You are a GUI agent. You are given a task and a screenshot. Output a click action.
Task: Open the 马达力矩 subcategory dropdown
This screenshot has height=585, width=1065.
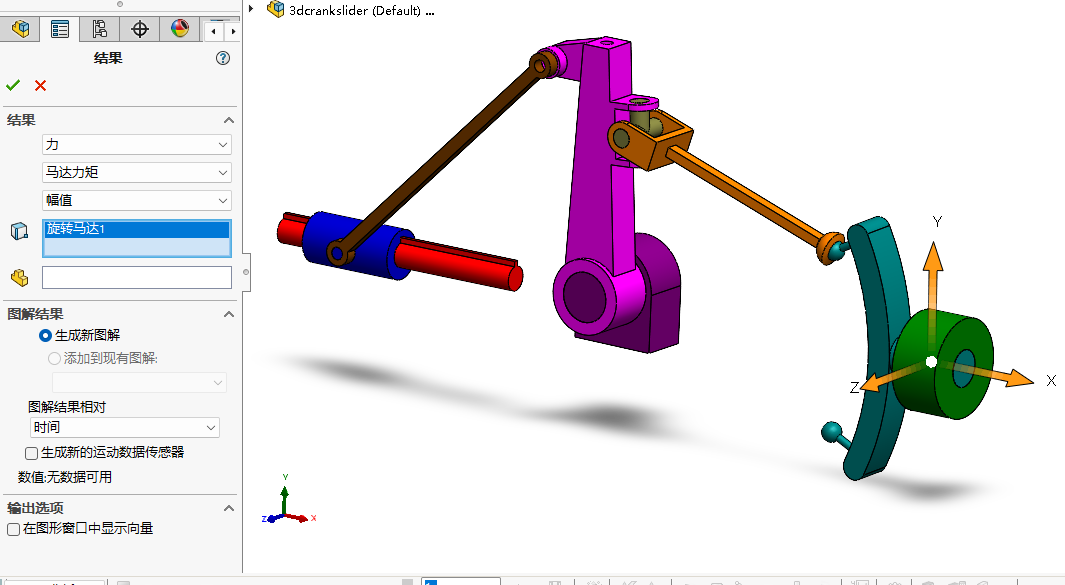click(136, 172)
